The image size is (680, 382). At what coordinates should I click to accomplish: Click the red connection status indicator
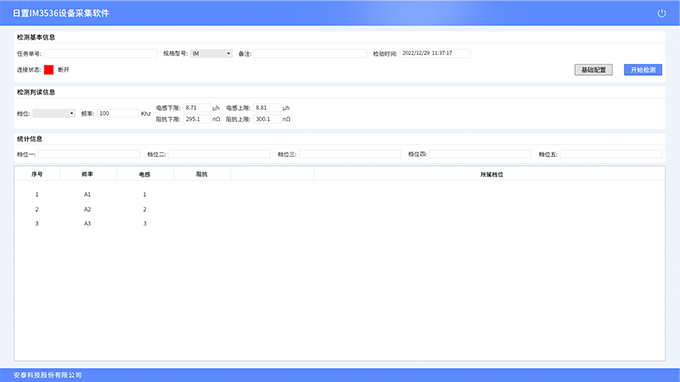[49, 69]
